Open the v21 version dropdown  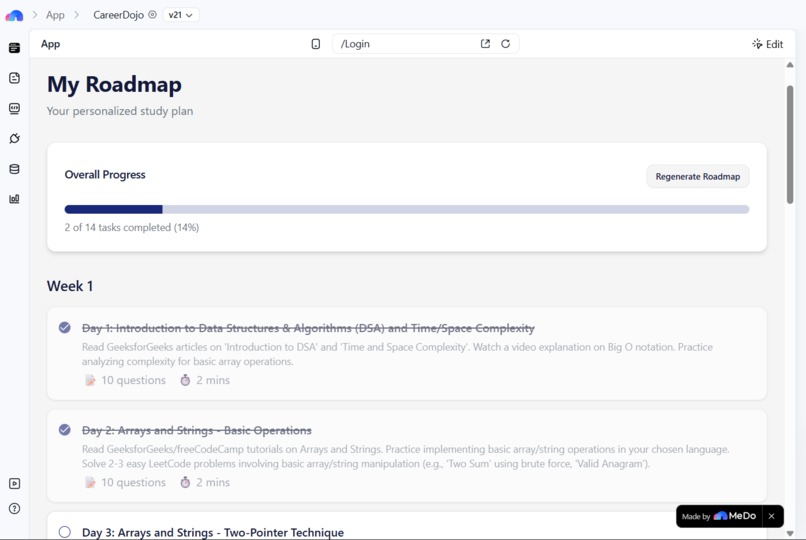click(x=180, y=15)
